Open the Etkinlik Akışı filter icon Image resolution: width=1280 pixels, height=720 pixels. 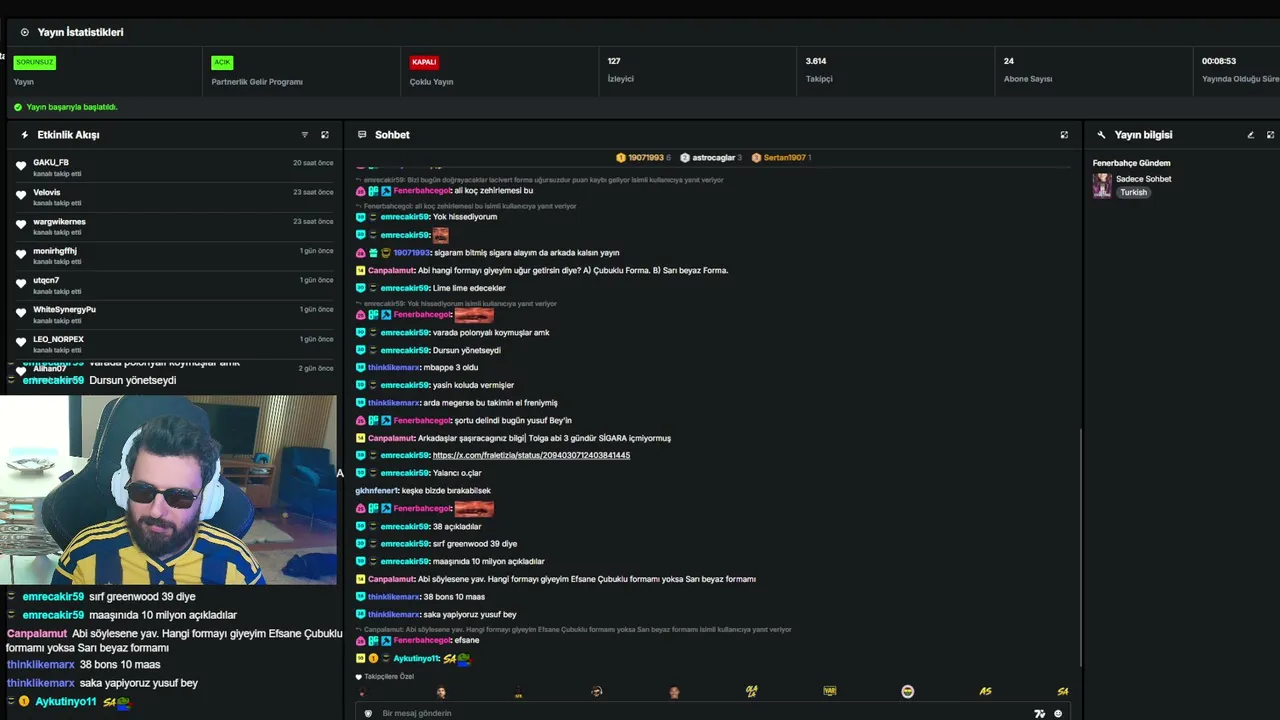[305, 135]
